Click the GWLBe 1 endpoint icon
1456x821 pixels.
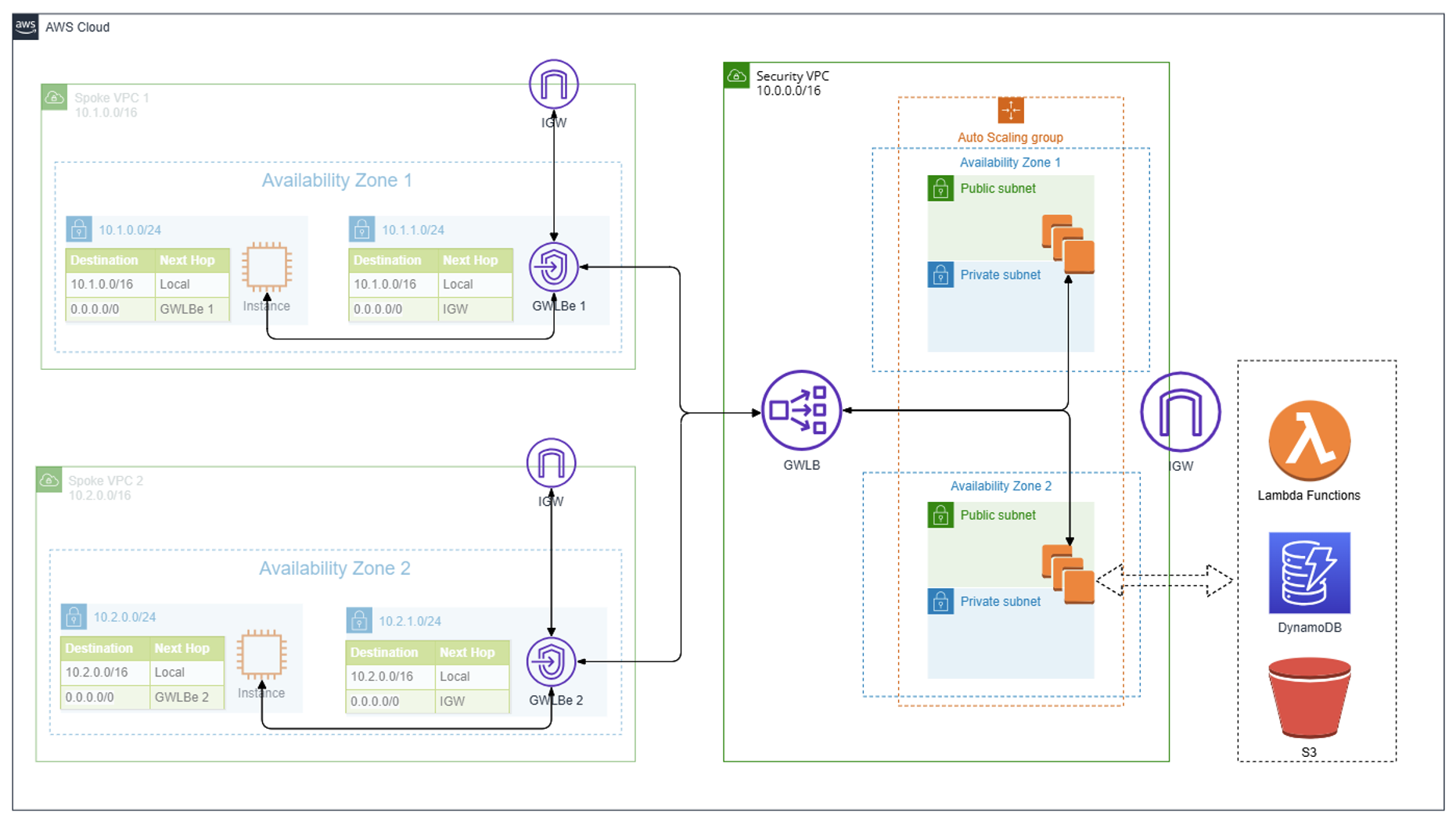coord(554,267)
